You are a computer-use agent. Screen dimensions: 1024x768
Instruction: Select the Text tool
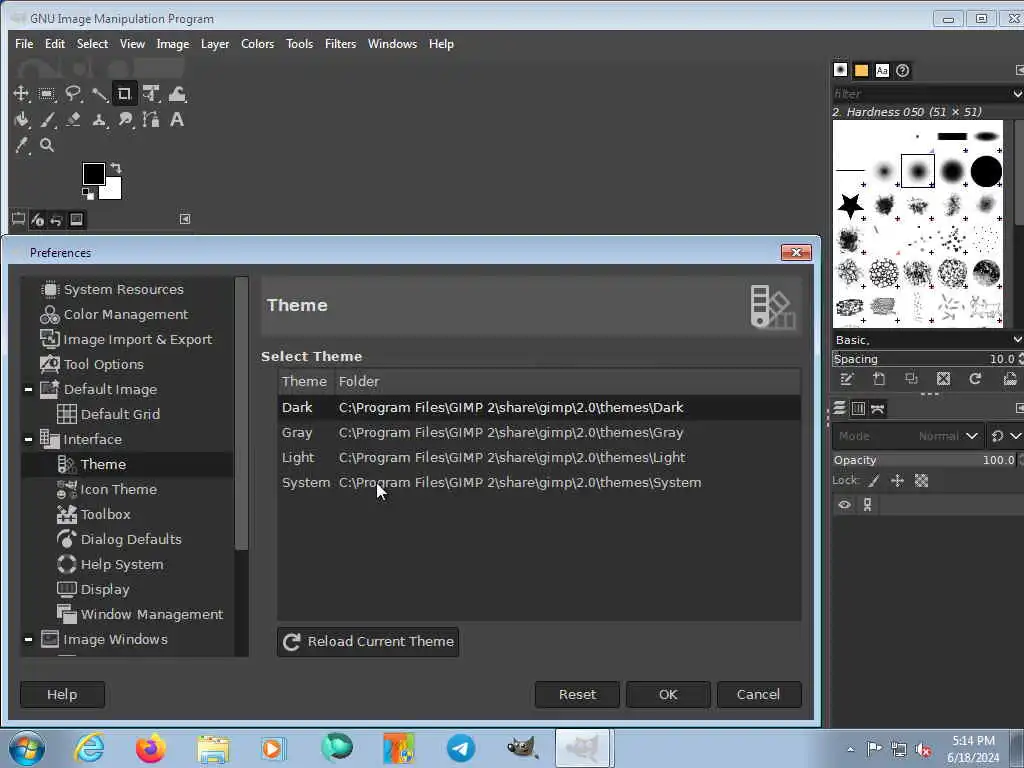(177, 120)
